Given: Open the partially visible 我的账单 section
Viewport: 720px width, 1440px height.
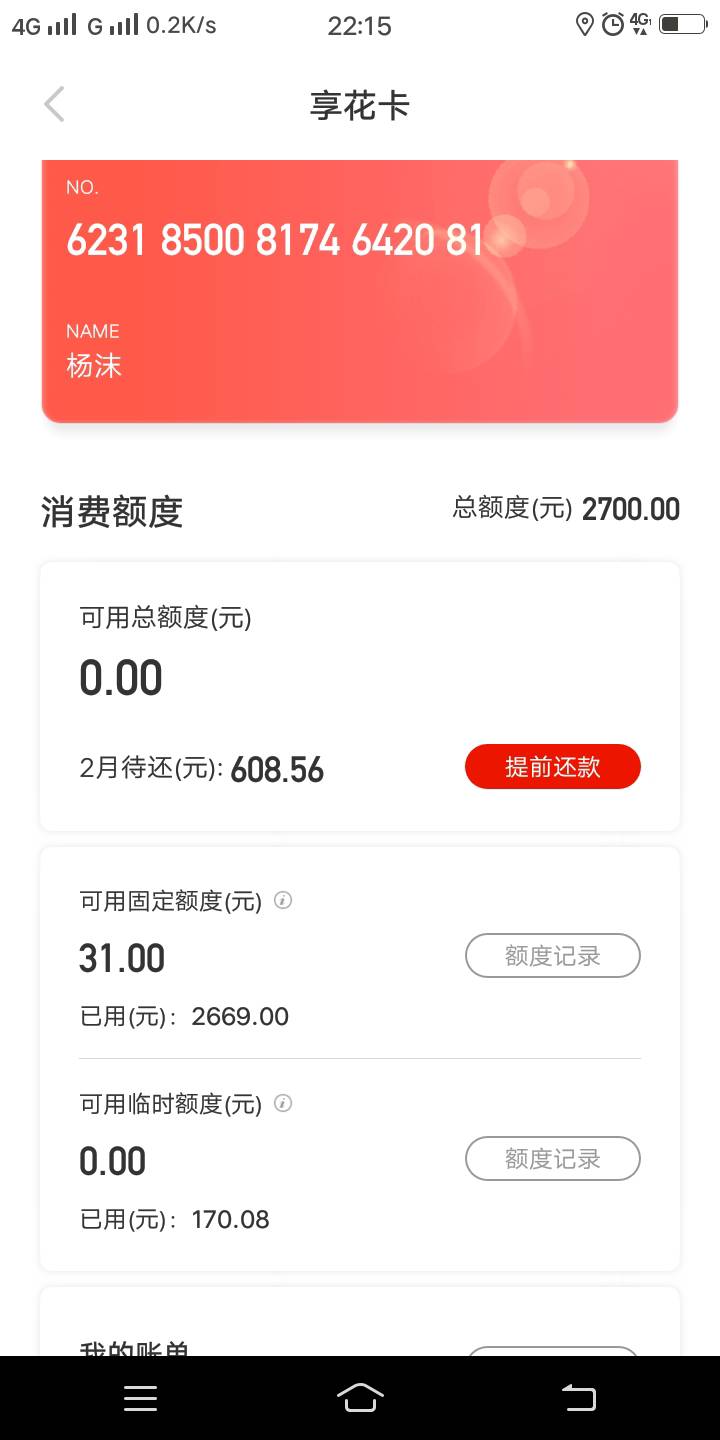Looking at the screenshot, I should click(x=360, y=1322).
